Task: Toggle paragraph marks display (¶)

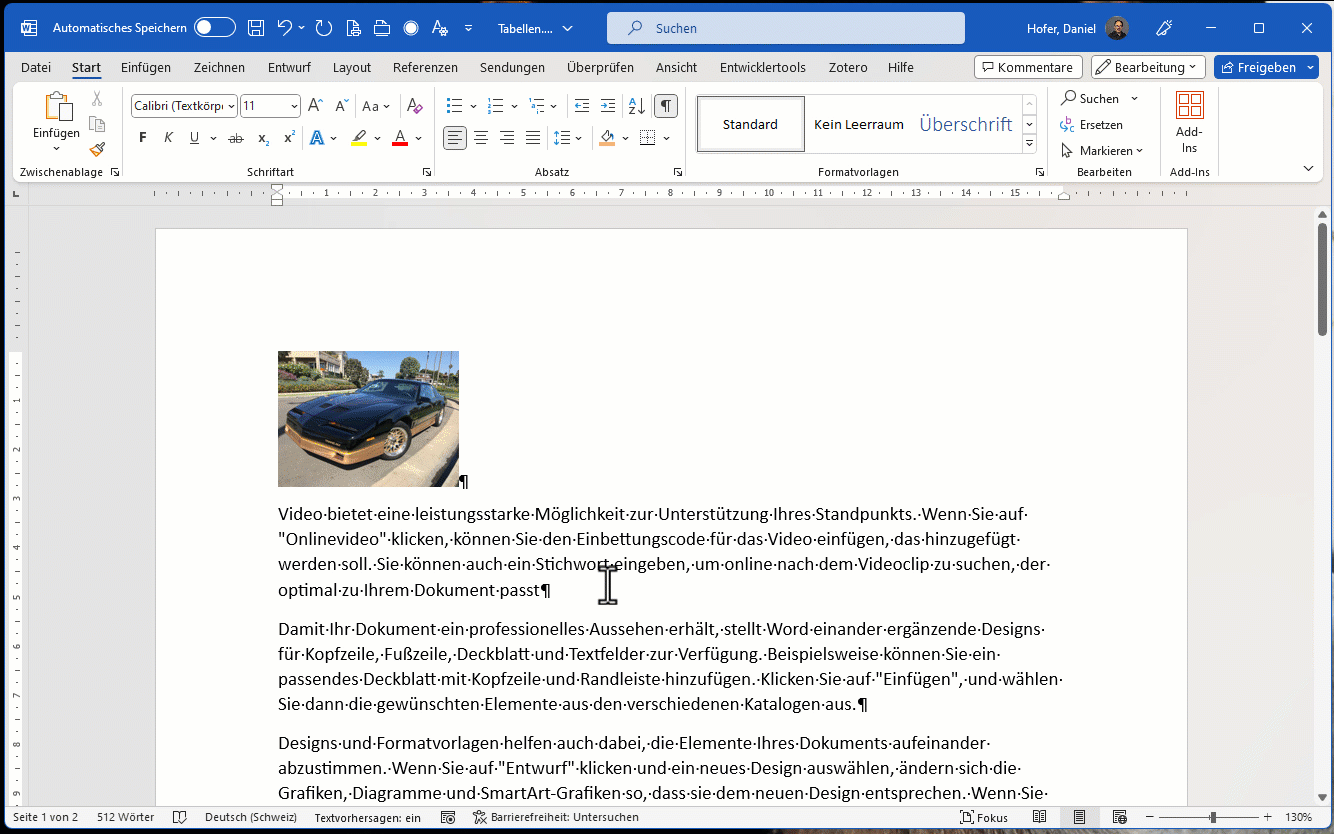Action: [666, 106]
